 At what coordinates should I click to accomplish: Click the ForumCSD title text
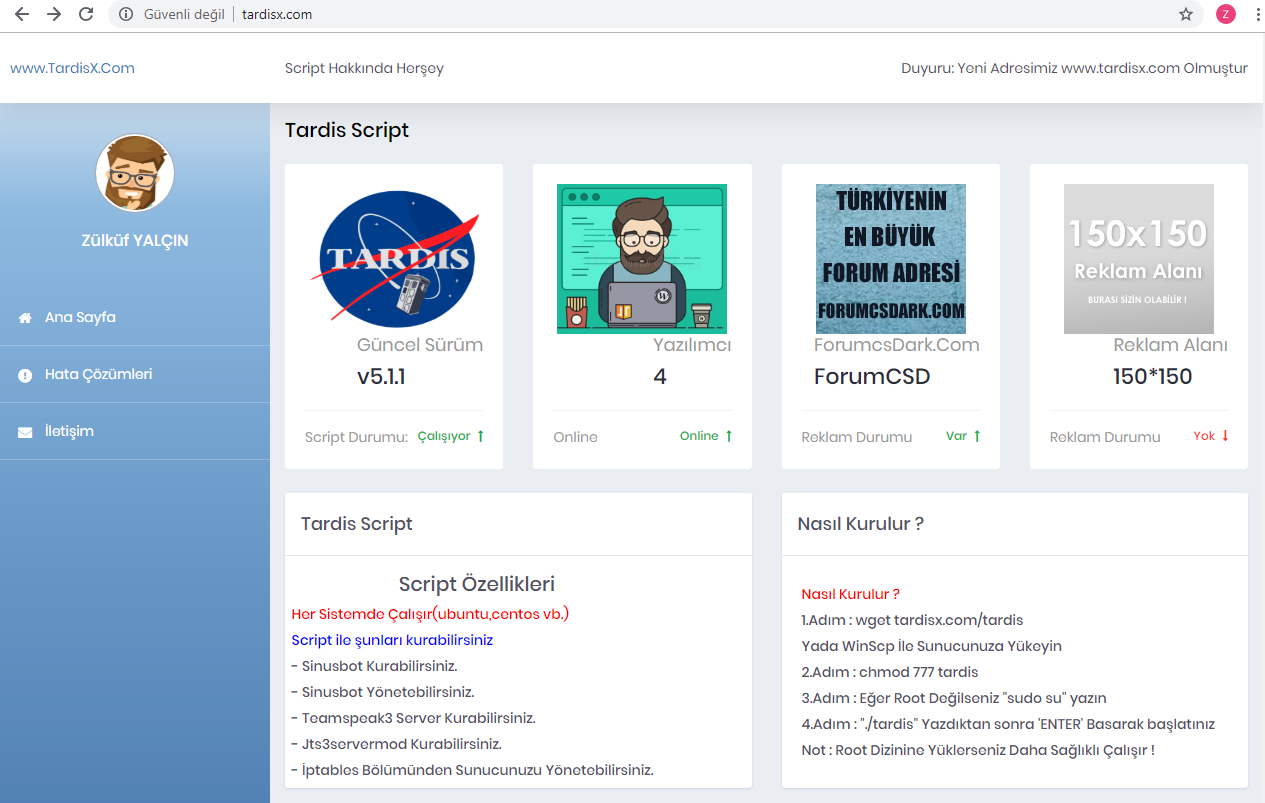[872, 377]
